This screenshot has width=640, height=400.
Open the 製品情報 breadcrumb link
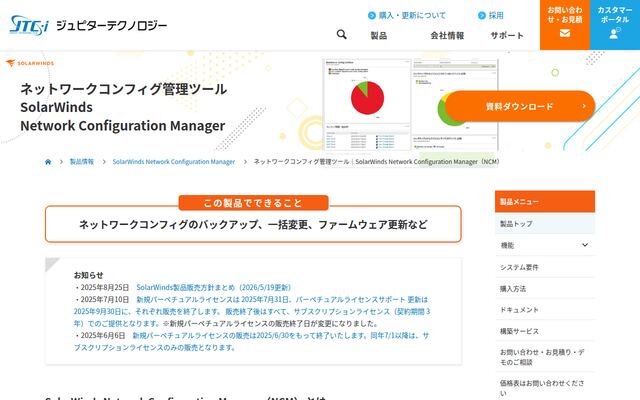(82, 162)
